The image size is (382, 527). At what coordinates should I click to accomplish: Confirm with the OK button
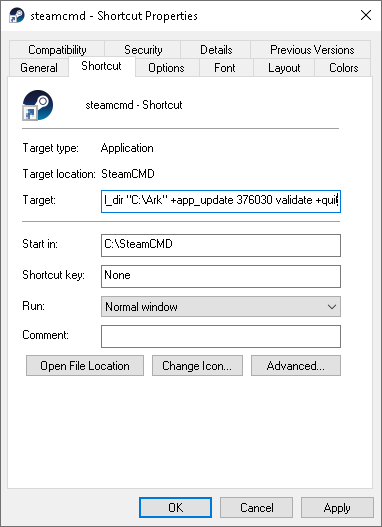point(175,508)
